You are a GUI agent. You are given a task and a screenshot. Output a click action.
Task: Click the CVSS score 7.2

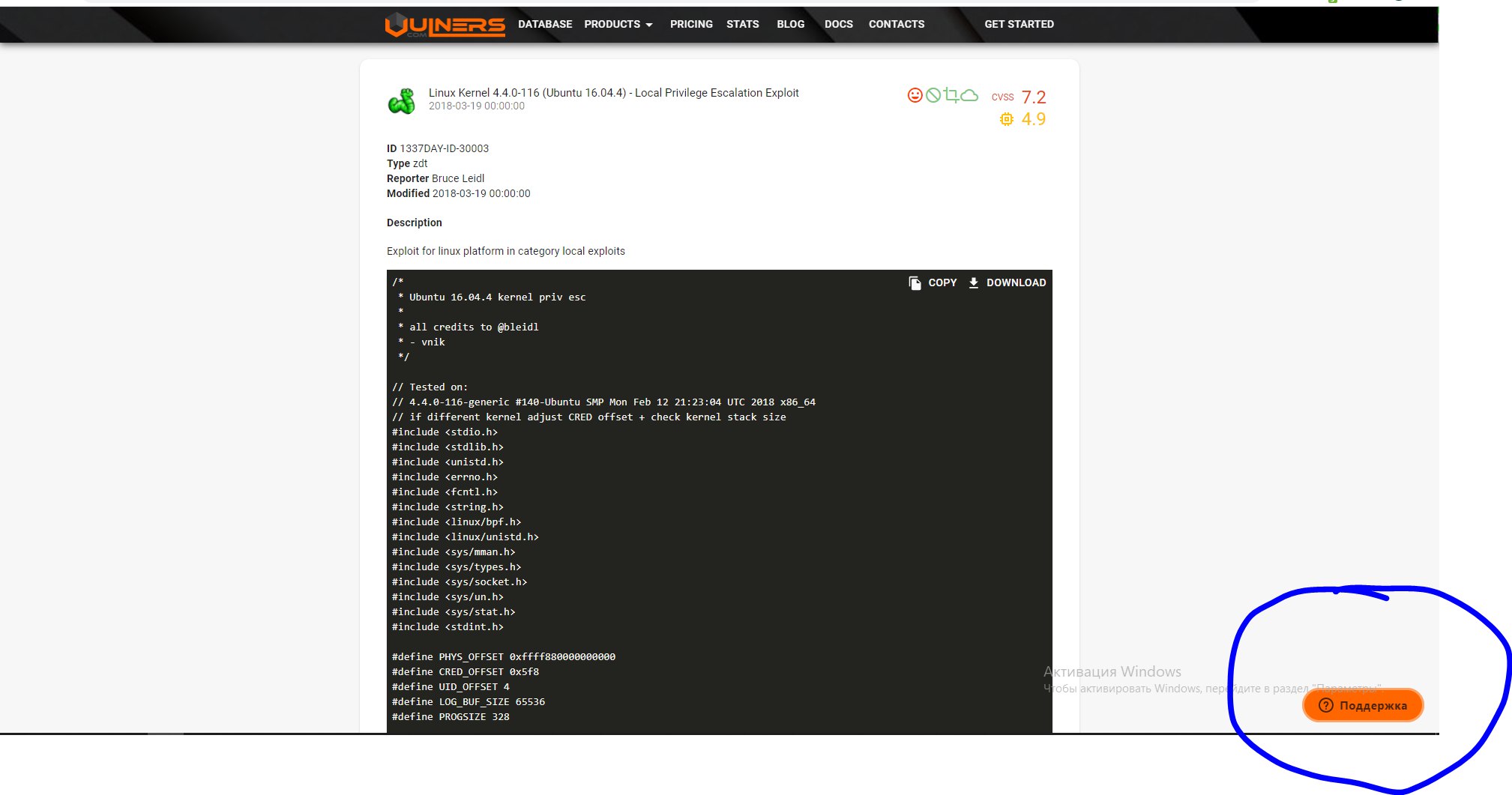point(1034,97)
